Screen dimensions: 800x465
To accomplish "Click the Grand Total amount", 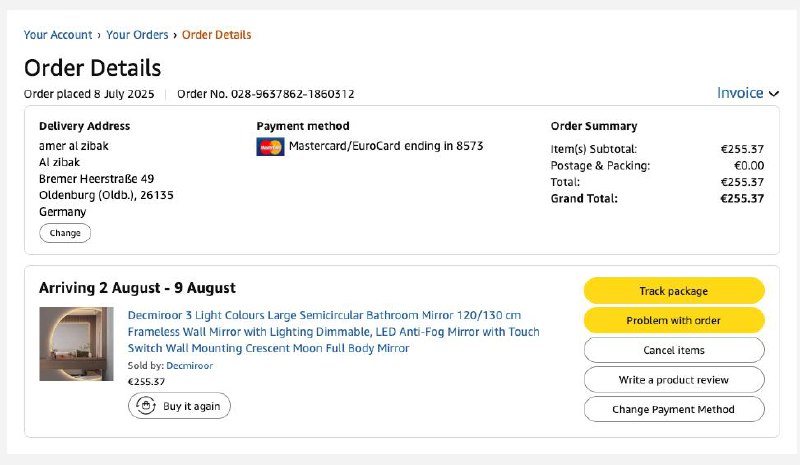I will tap(742, 198).
